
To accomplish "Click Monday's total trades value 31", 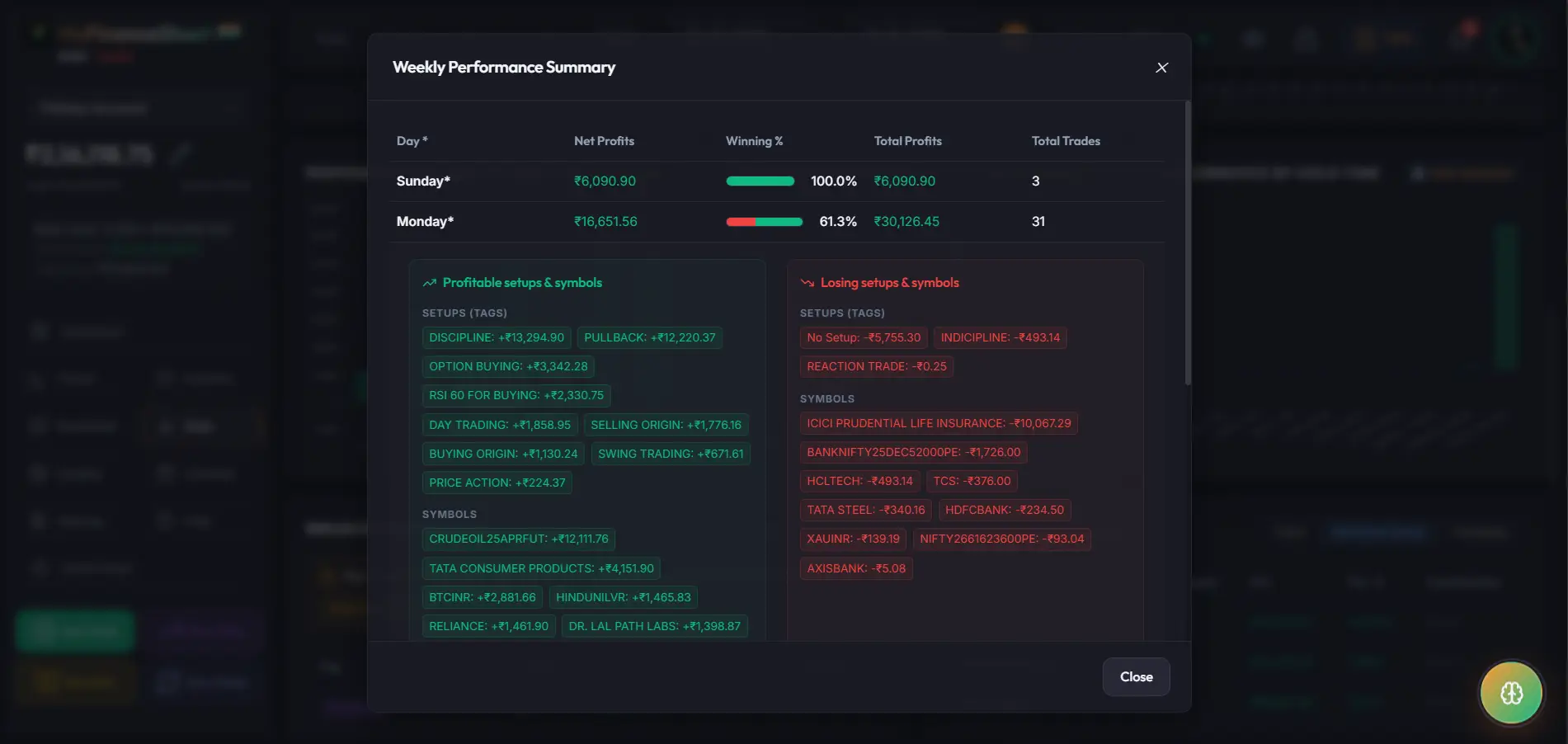I will (1038, 222).
